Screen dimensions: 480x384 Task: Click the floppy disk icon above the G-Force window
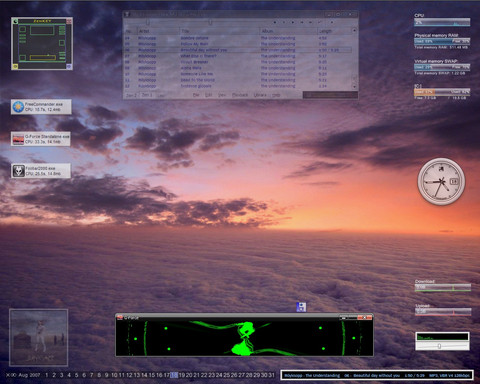click(301, 307)
